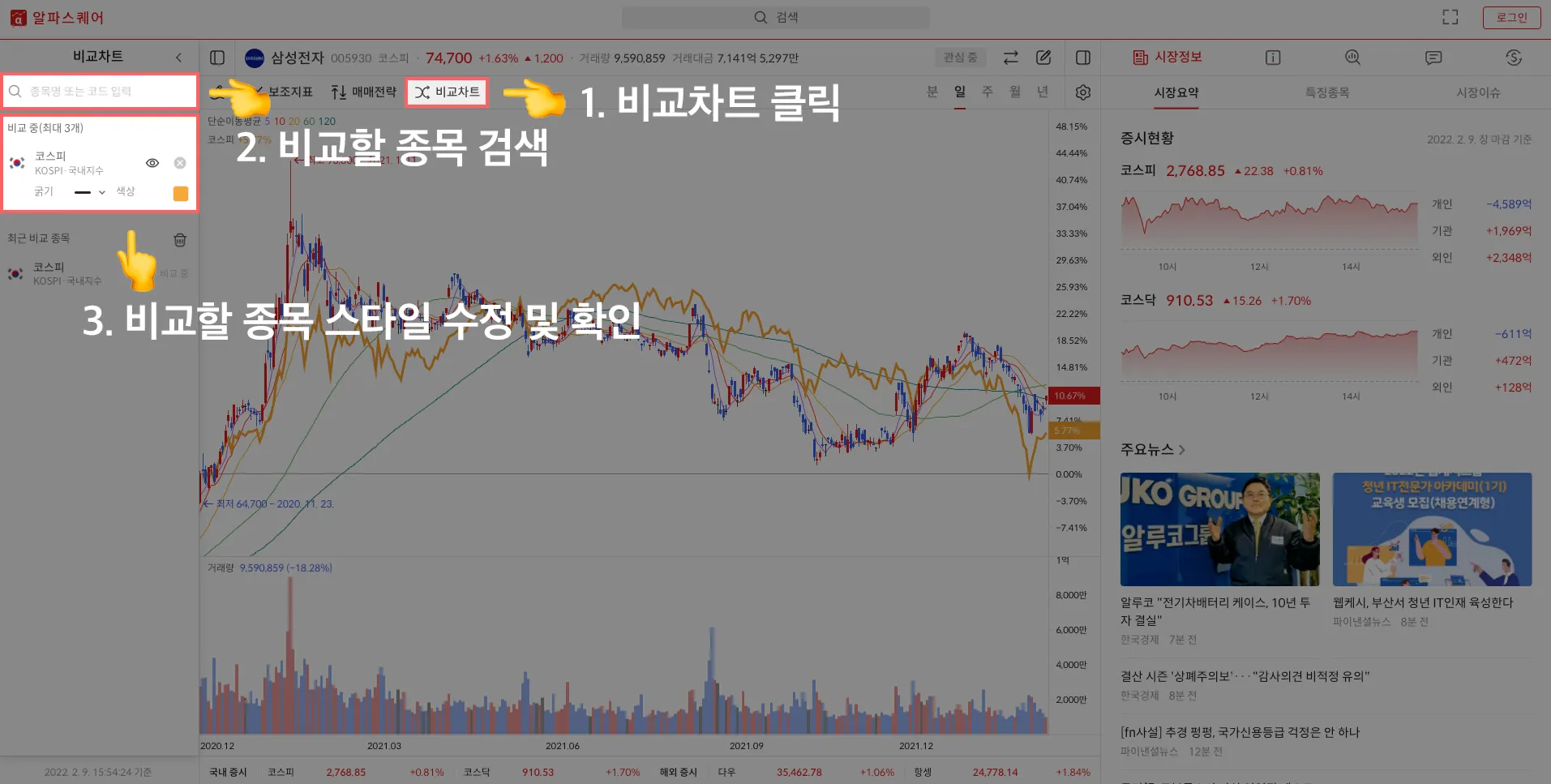Click the 삼성전자 stock name in header
This screenshot has height=784, width=1551.
pos(297,58)
